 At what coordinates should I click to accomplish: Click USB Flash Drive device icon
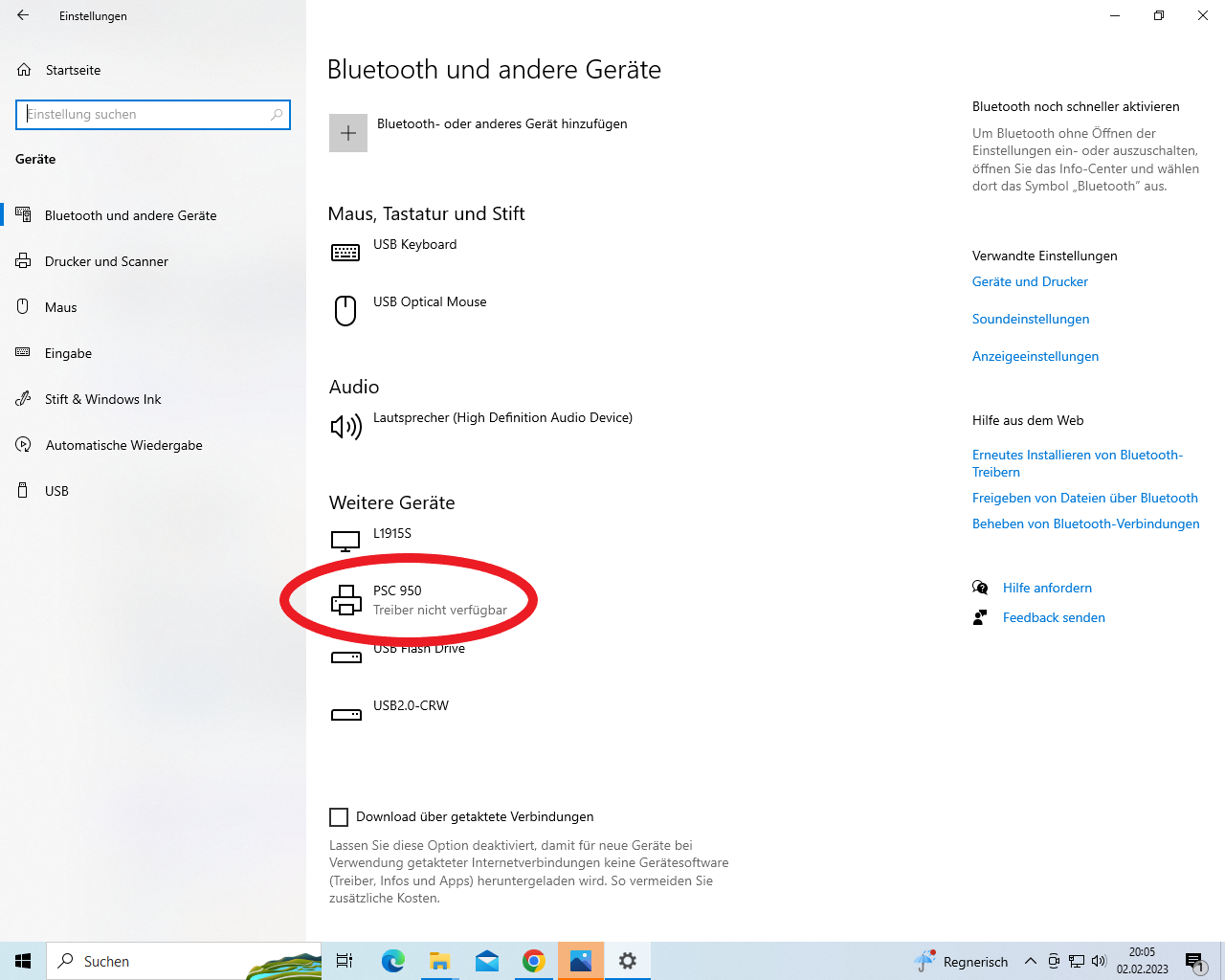click(x=345, y=657)
